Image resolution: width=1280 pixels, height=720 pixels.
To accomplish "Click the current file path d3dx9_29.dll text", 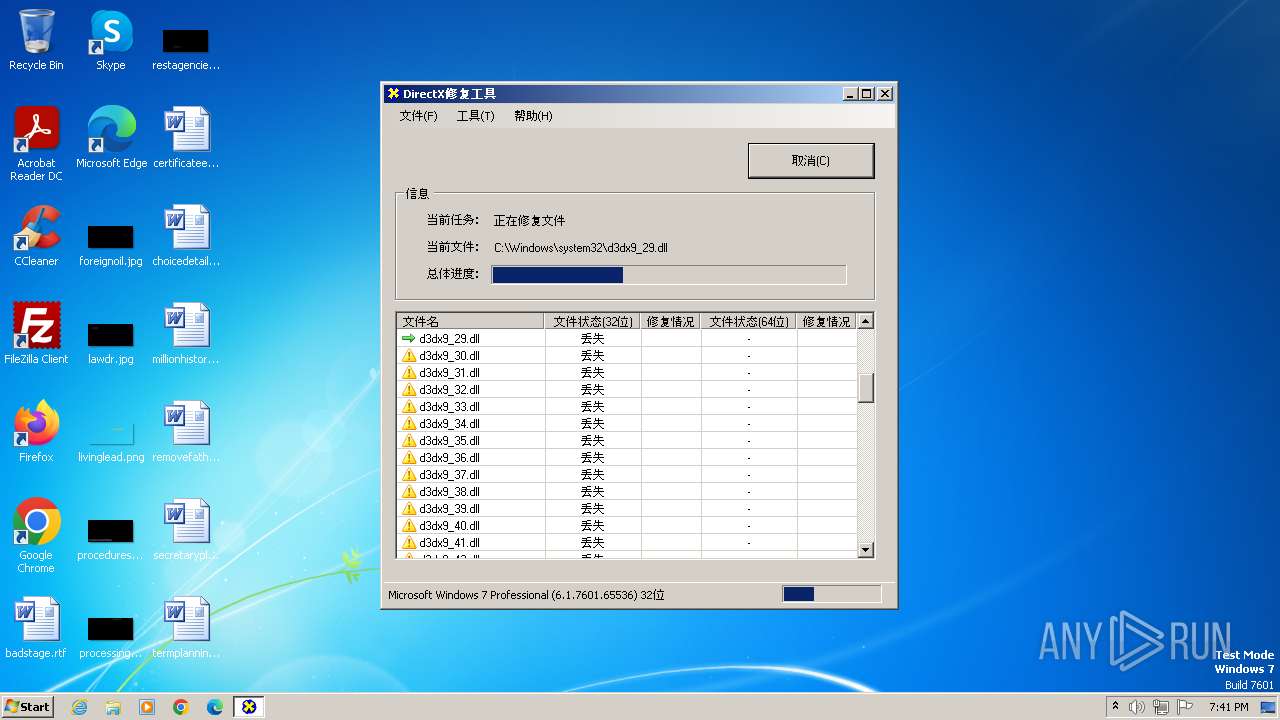I will coord(581,248).
